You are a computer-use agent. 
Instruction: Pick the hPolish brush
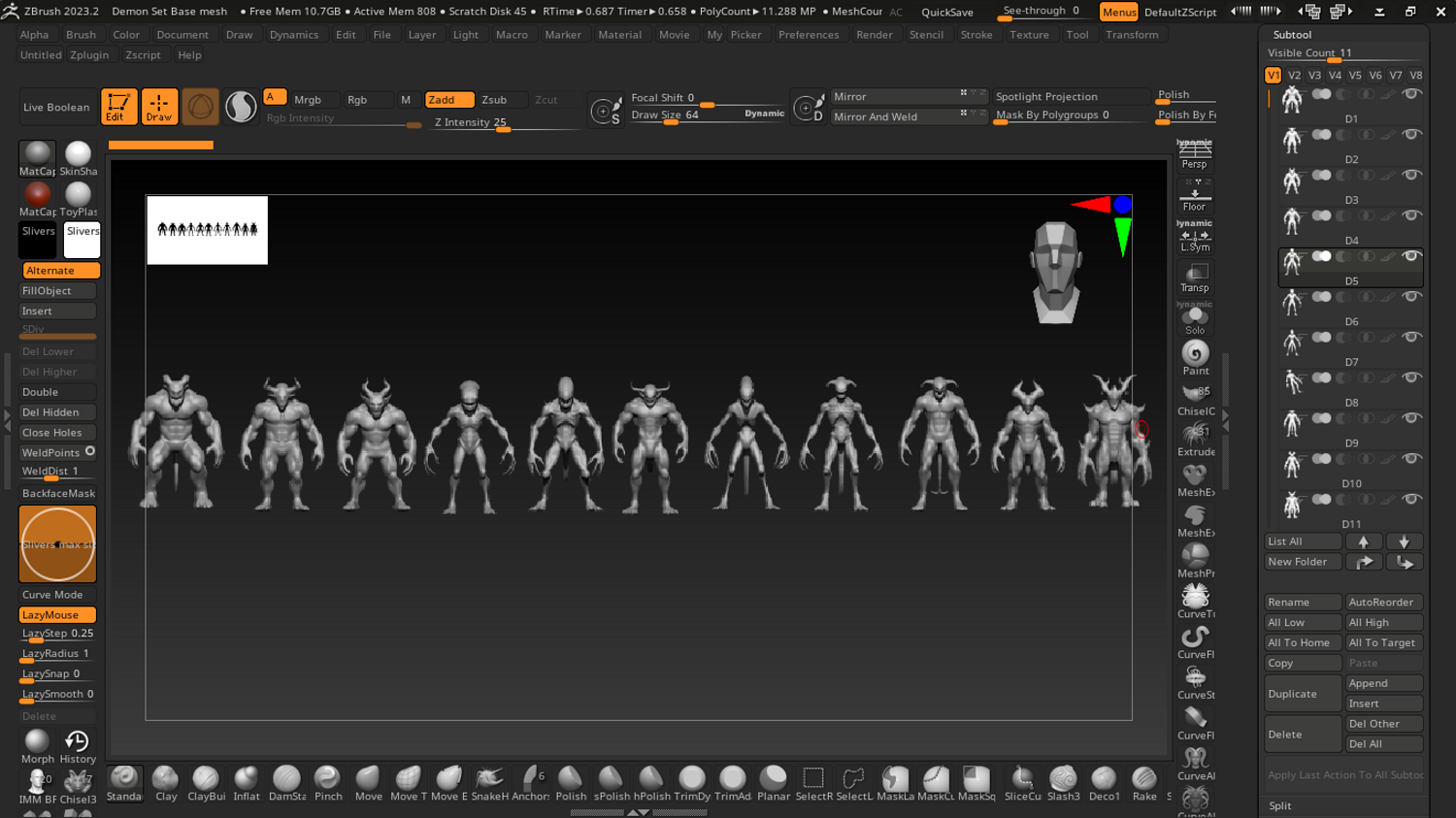pyautogui.click(x=651, y=783)
